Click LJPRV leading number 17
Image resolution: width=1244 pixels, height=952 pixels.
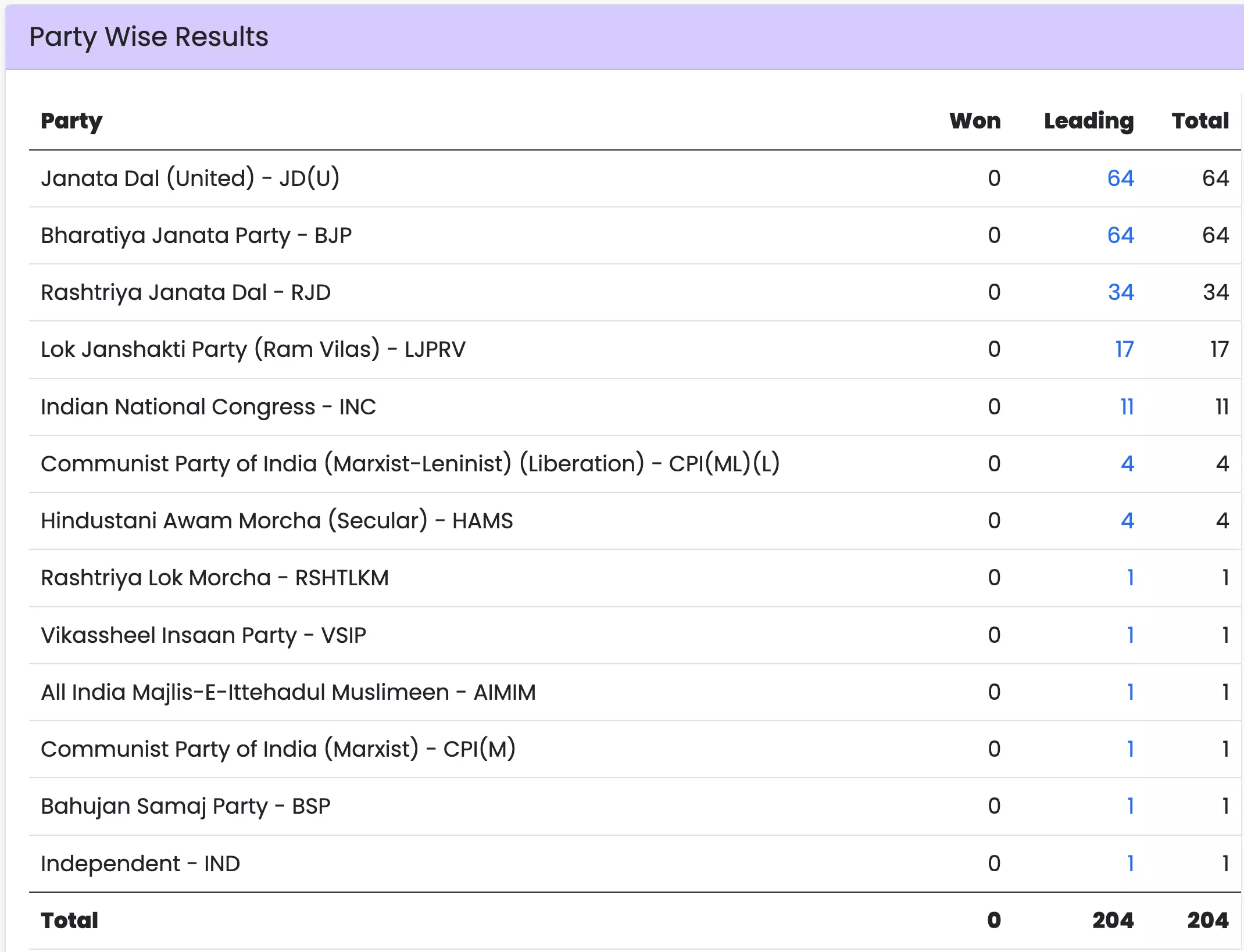(x=1124, y=349)
